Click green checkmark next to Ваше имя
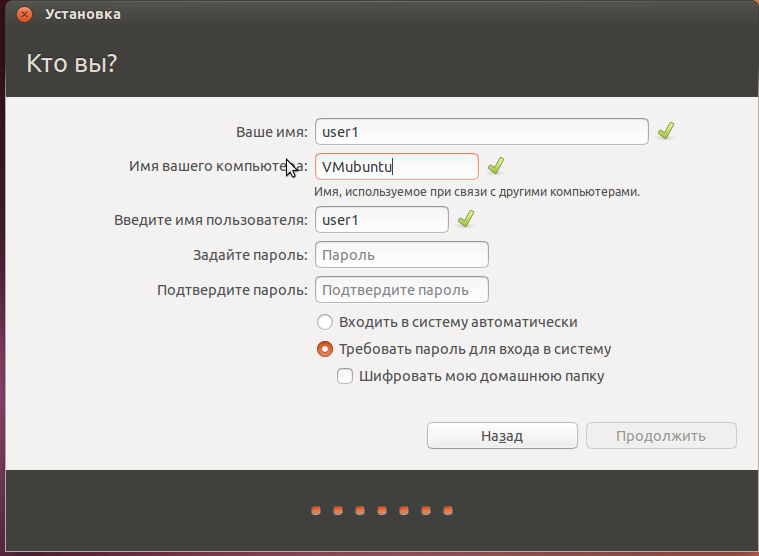 tap(666, 131)
